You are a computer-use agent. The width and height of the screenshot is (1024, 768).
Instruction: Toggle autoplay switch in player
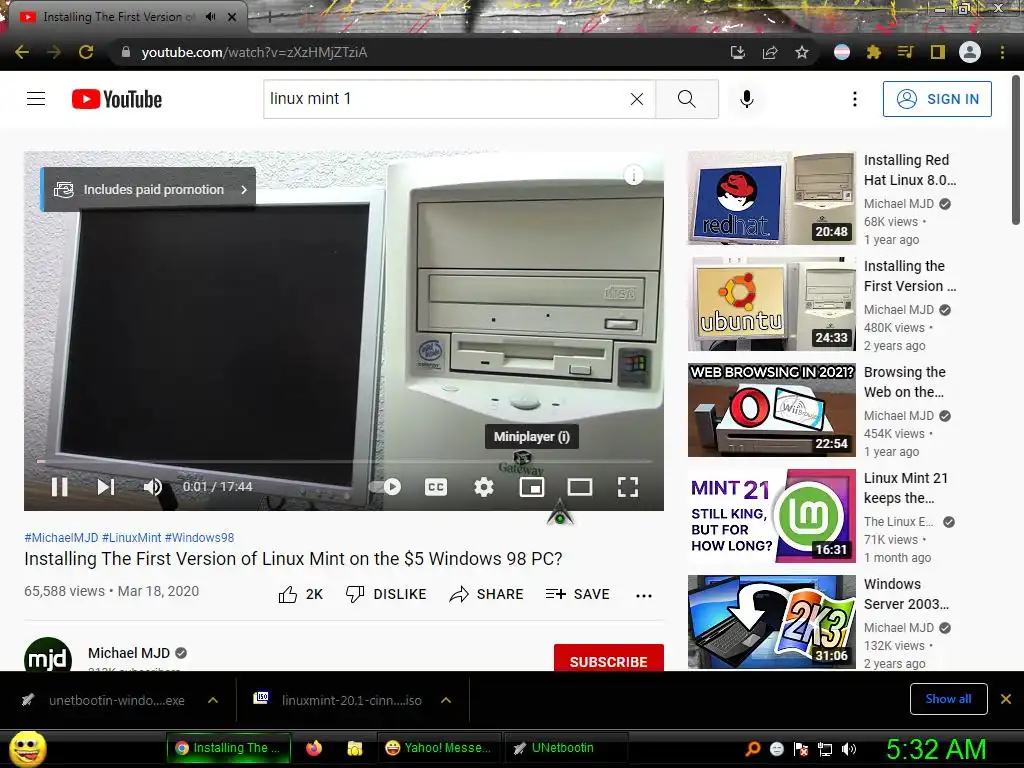click(386, 487)
